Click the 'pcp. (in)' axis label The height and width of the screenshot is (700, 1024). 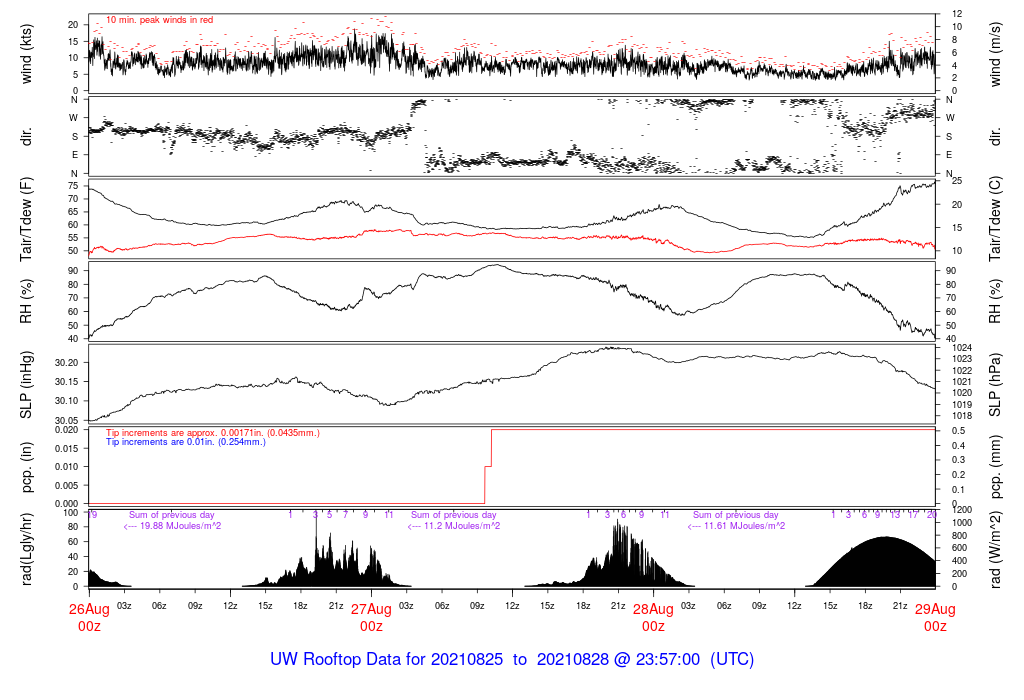26,467
